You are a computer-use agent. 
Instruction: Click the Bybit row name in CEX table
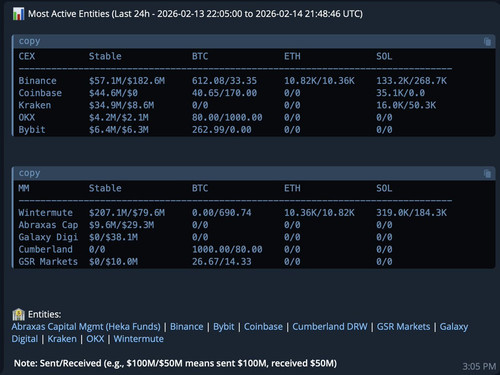[32, 130]
